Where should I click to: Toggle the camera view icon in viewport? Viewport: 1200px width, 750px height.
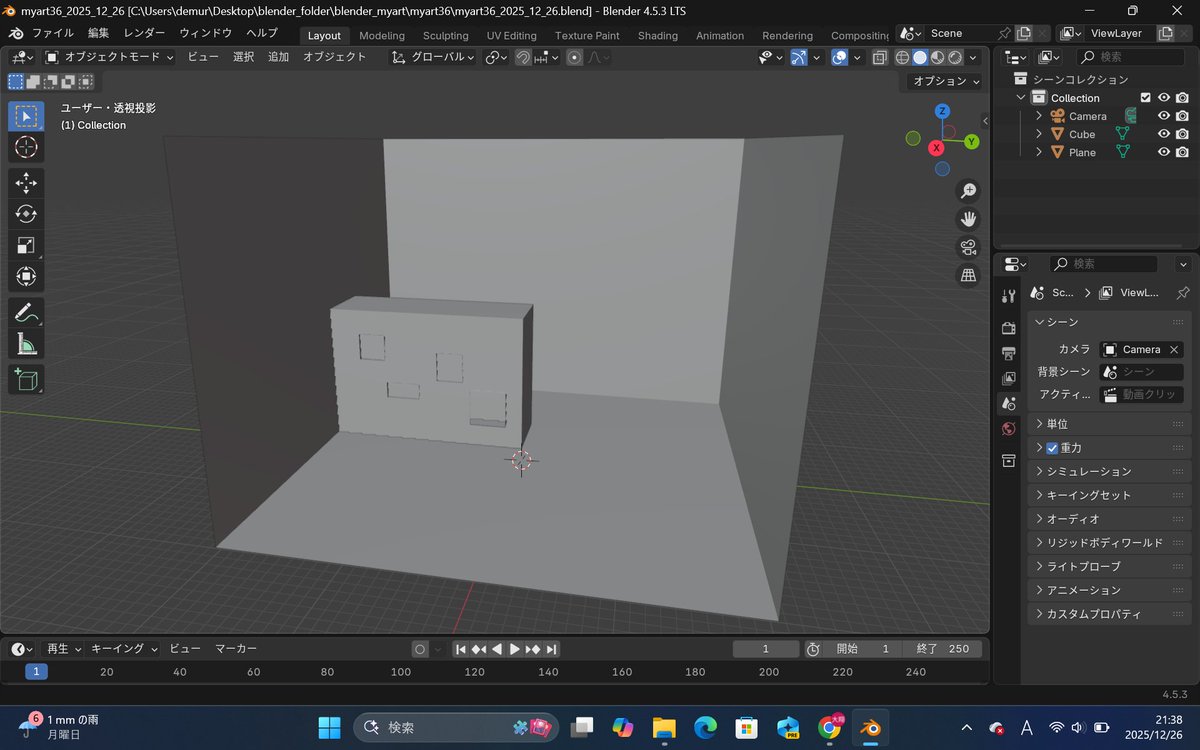968,247
